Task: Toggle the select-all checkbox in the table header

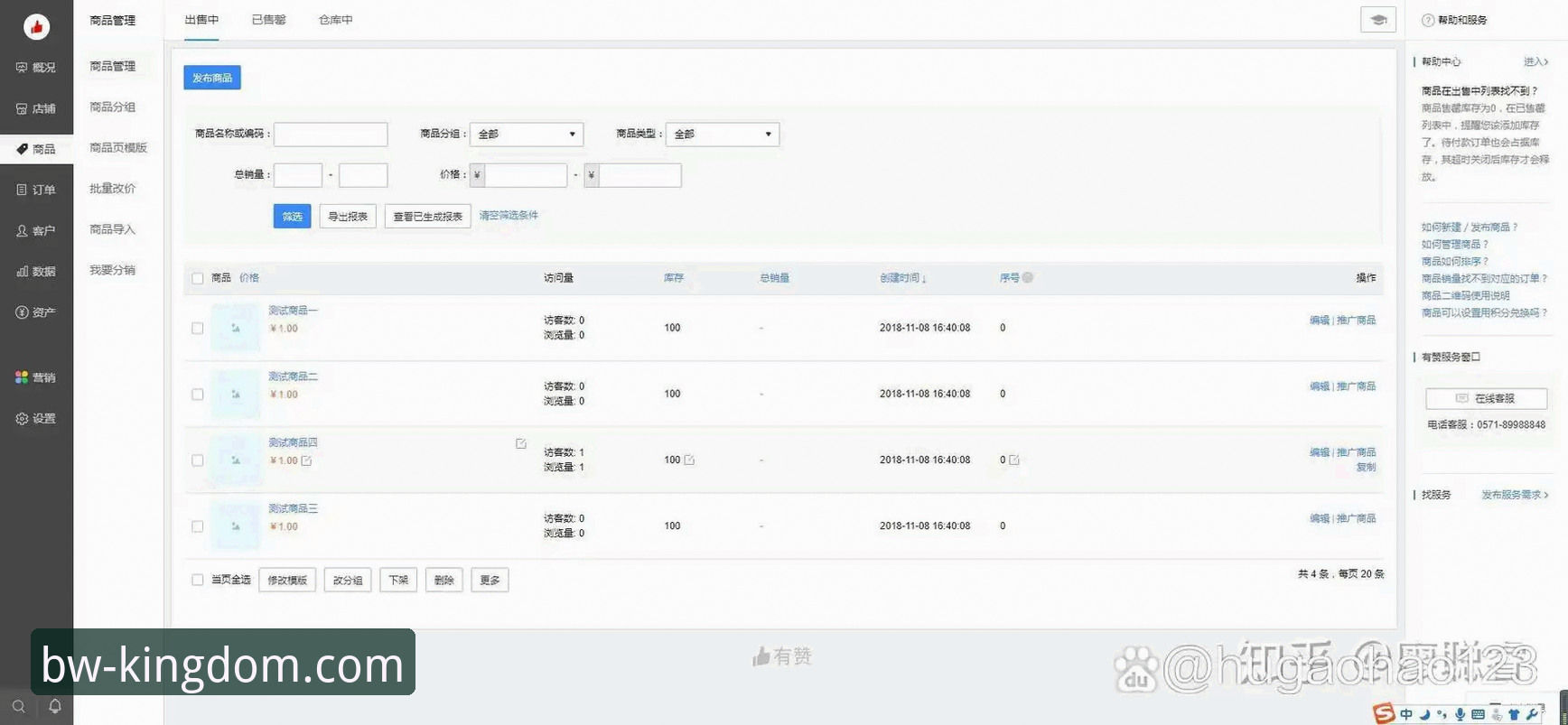Action: tap(198, 278)
